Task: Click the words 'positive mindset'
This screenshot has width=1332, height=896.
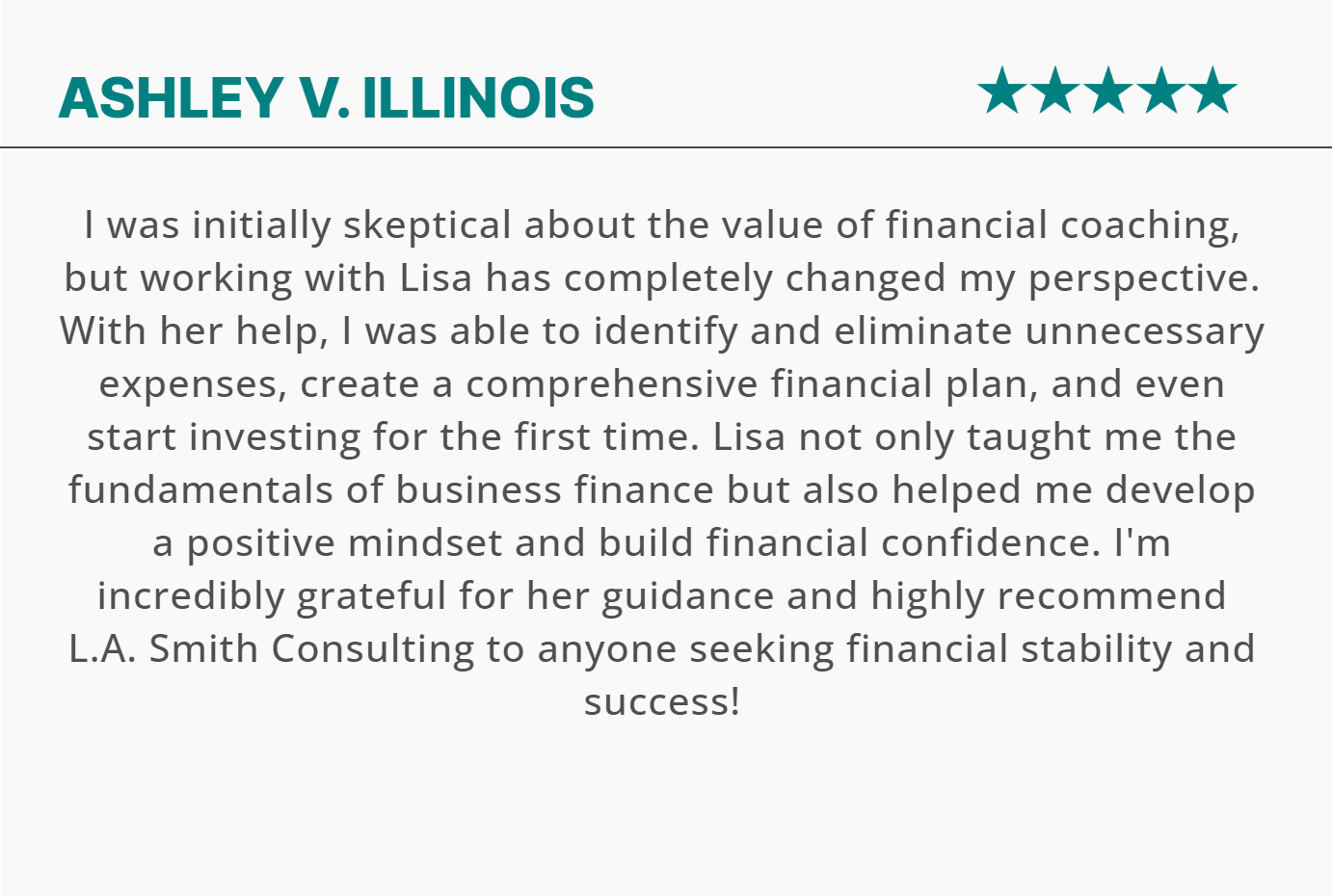Action: 344,543
